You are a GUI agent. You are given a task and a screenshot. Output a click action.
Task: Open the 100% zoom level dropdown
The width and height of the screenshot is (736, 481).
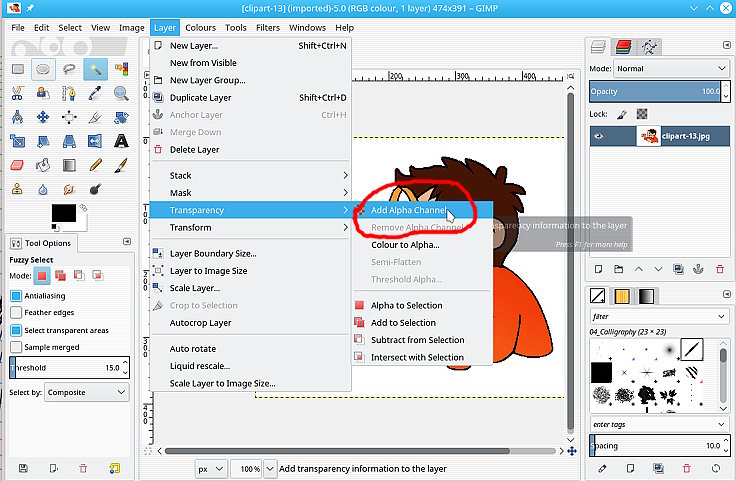click(270, 469)
